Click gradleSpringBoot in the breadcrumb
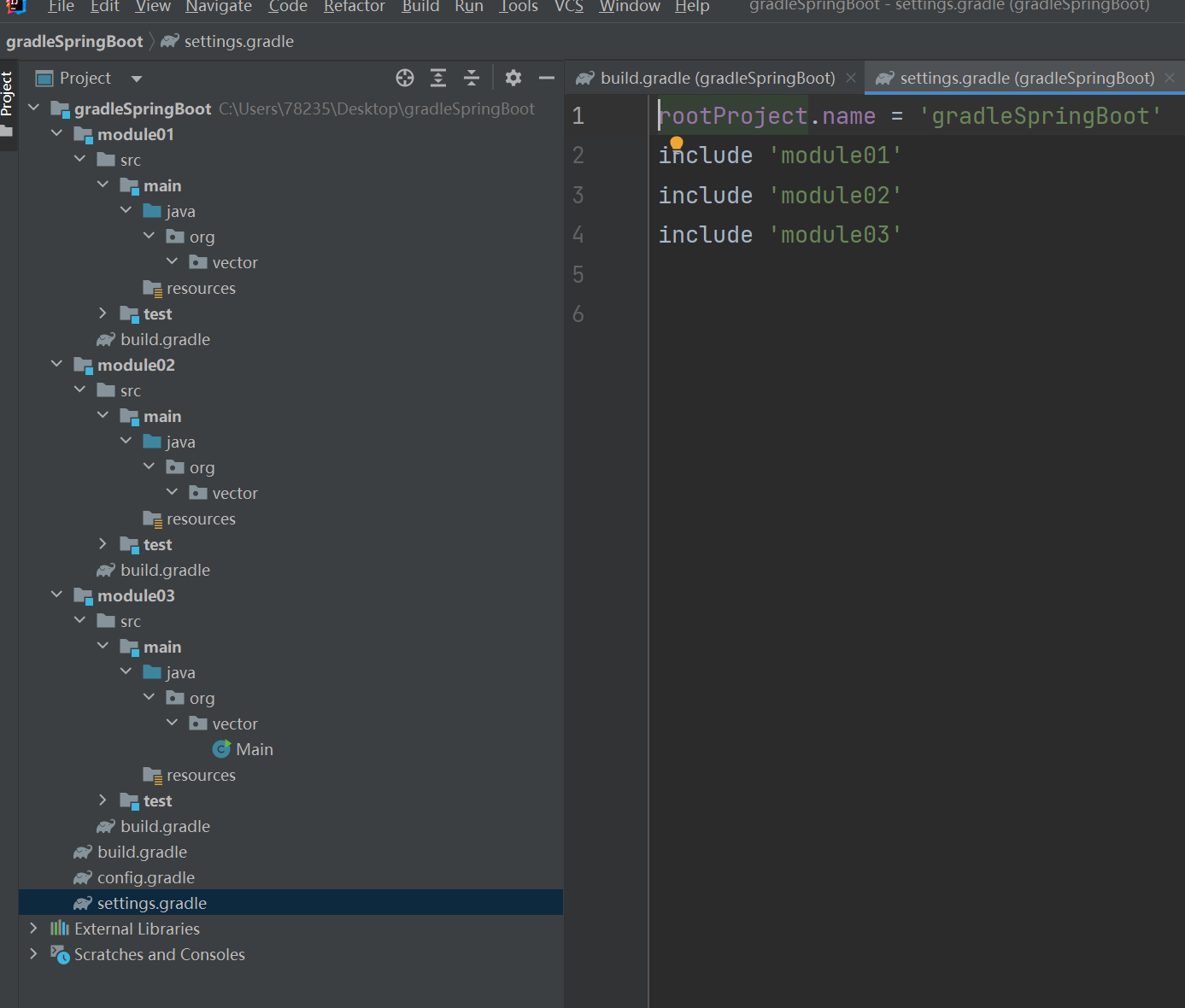This screenshot has width=1185, height=1008. (74, 41)
